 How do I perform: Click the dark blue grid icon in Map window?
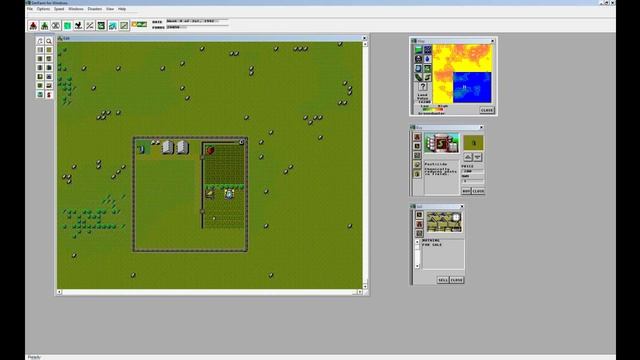coord(427,50)
